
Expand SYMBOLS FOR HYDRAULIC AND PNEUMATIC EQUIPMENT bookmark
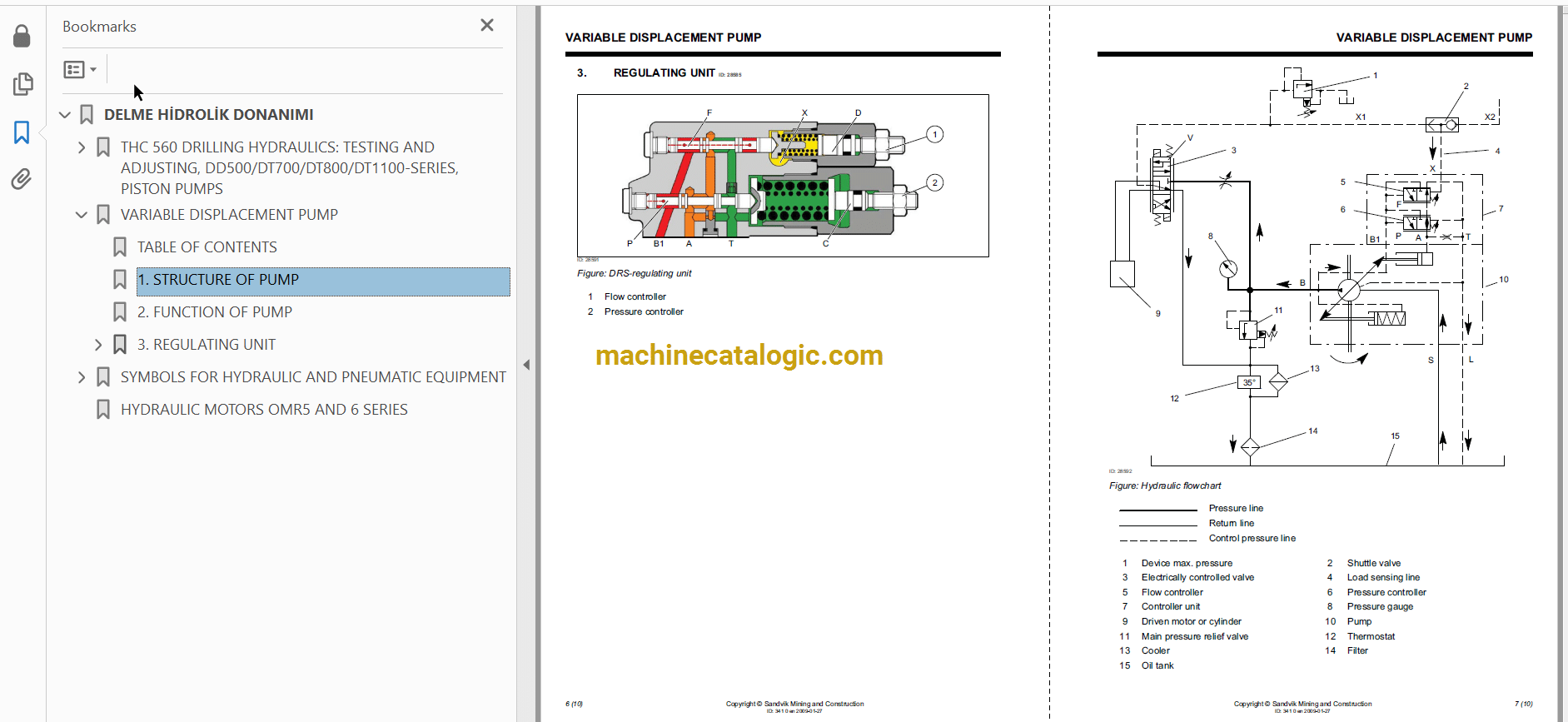tap(82, 377)
